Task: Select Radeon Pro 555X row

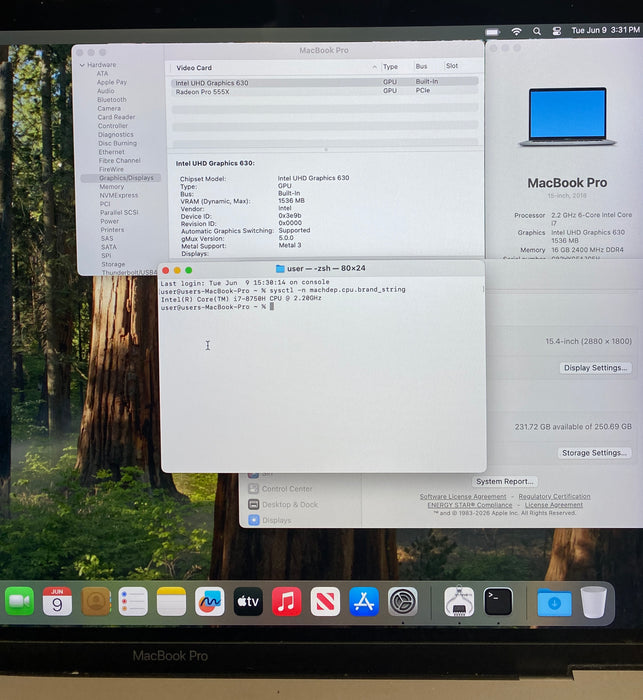Action: point(324,91)
